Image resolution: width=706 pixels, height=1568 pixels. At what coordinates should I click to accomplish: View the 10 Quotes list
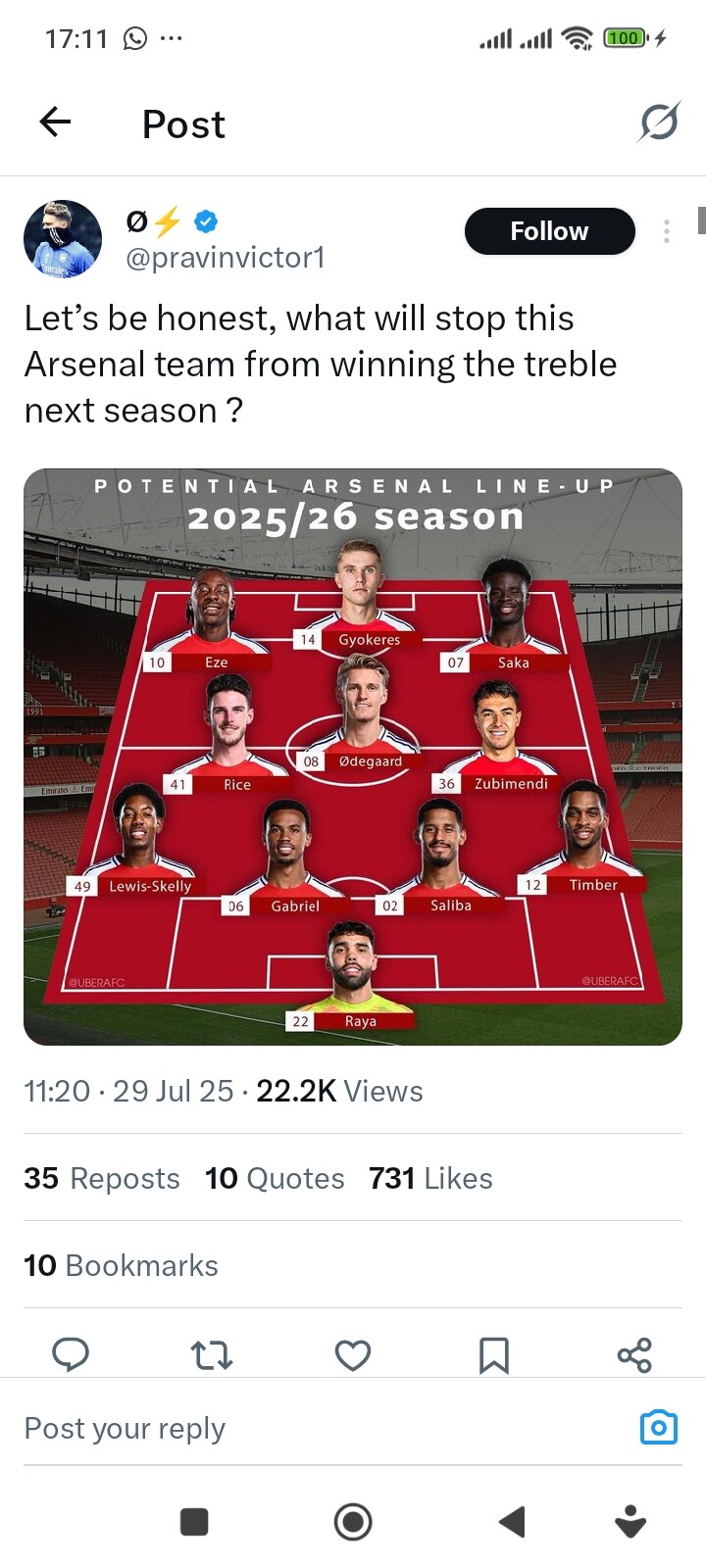[x=275, y=1178]
